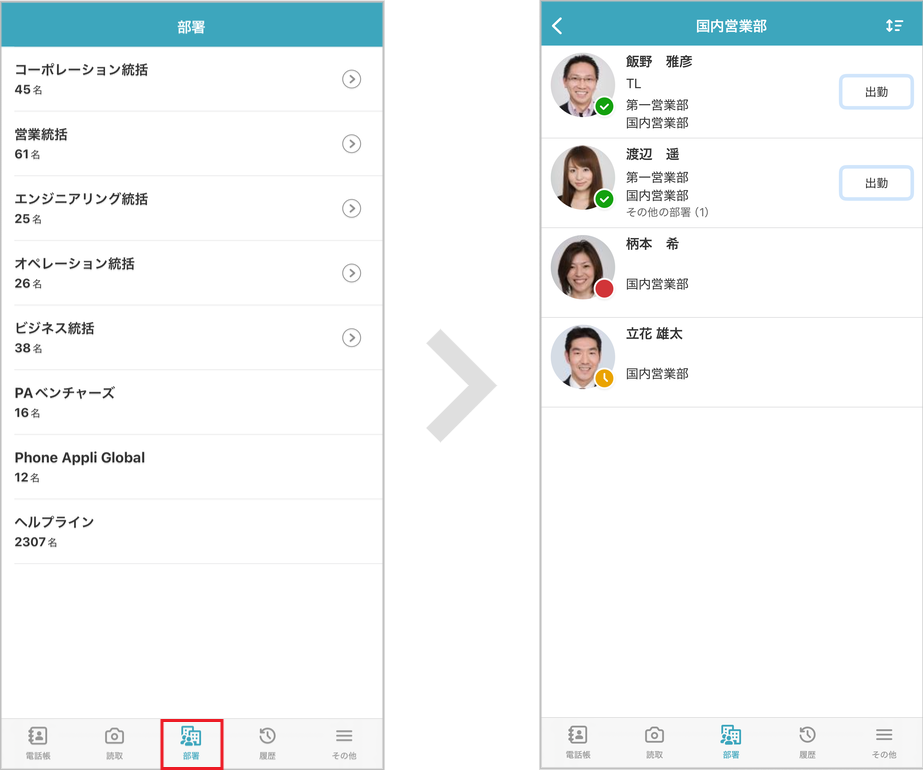
Task: Open 飯野 雅彦's profile photo
Action: click(582, 85)
